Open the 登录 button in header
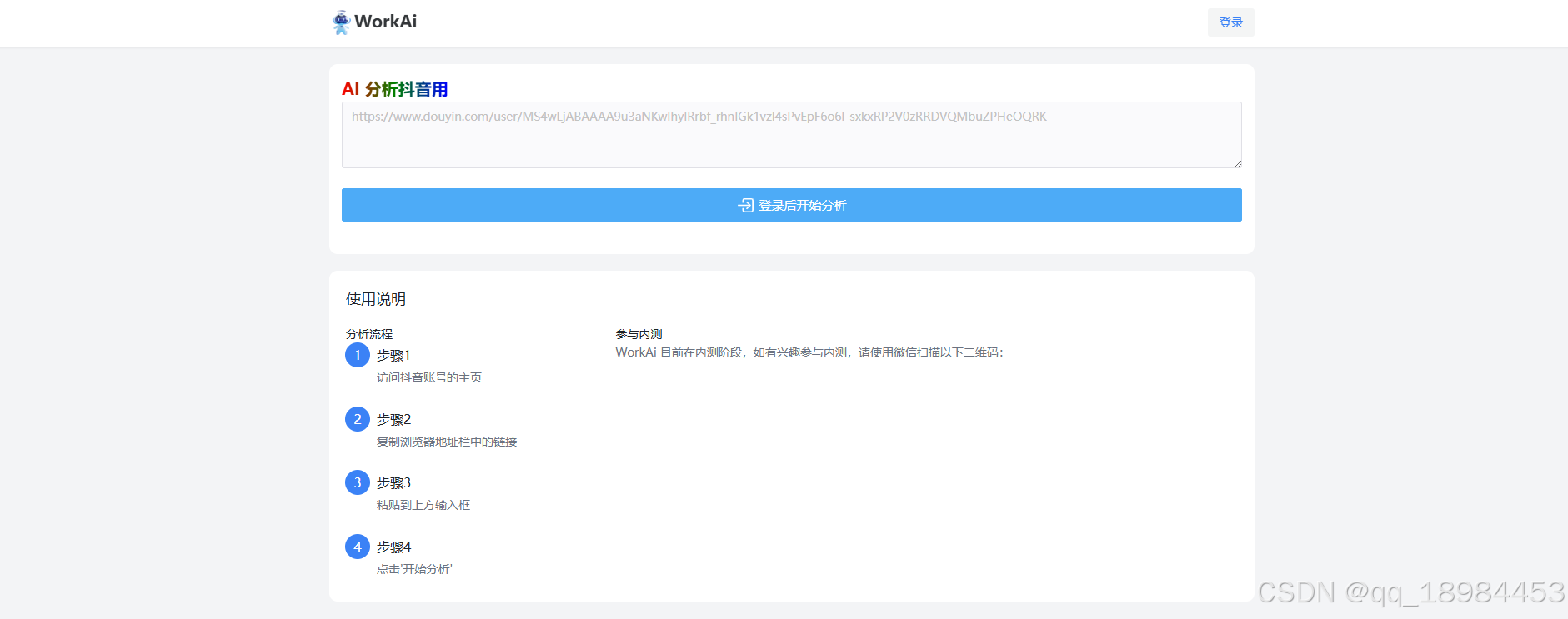The height and width of the screenshot is (619, 1568). (x=1230, y=22)
